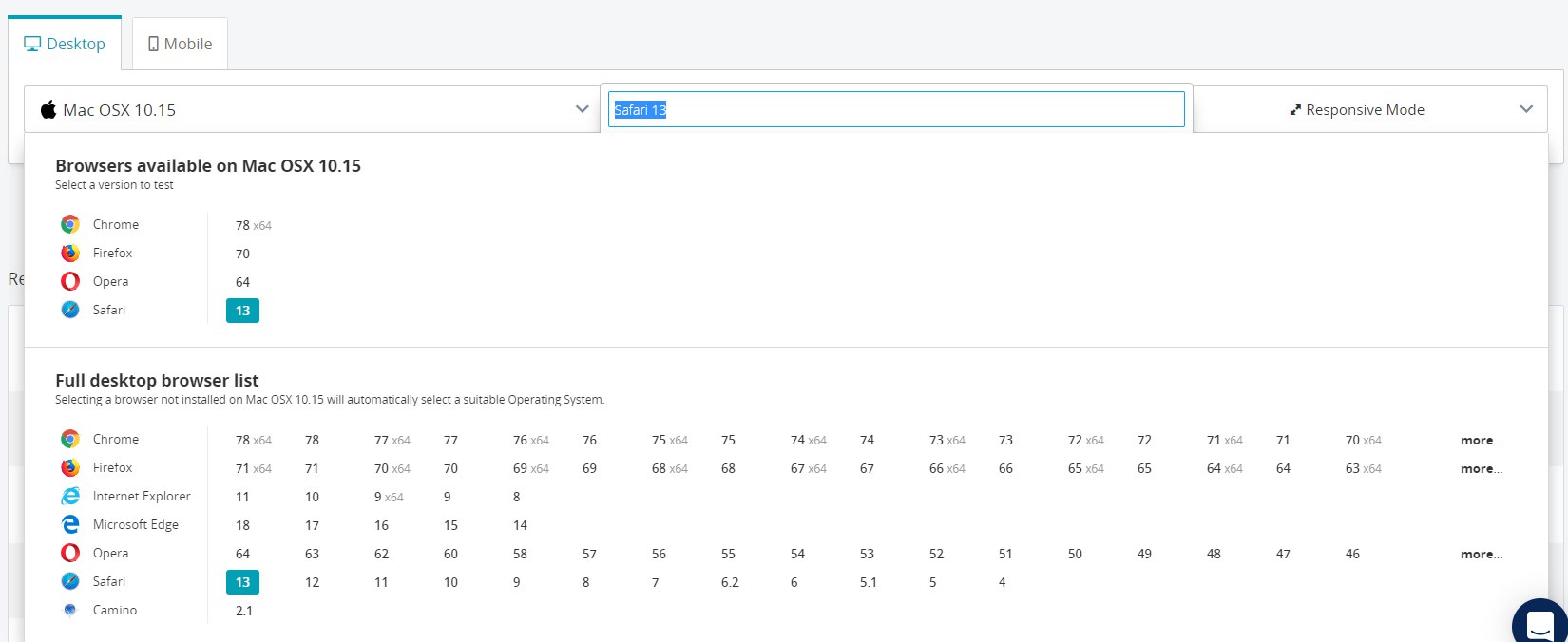Image resolution: width=1568 pixels, height=642 pixels.
Task: Select Microsoft Edge 15
Action: [x=450, y=525]
